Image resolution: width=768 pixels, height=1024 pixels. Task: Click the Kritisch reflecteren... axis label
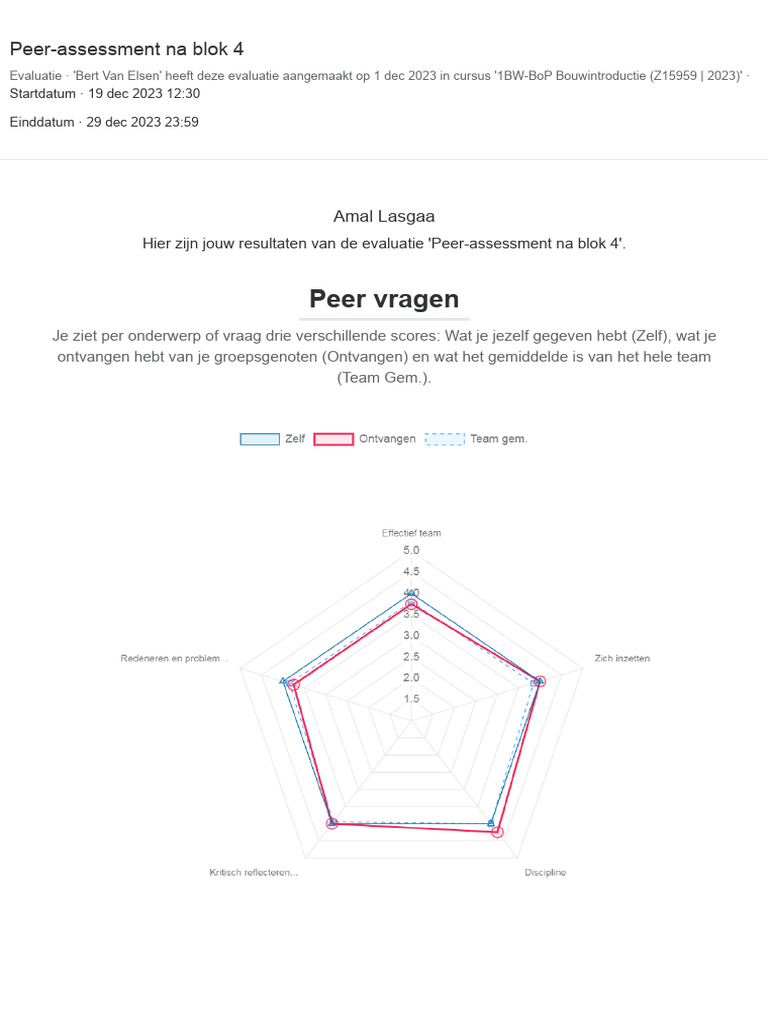[253, 872]
